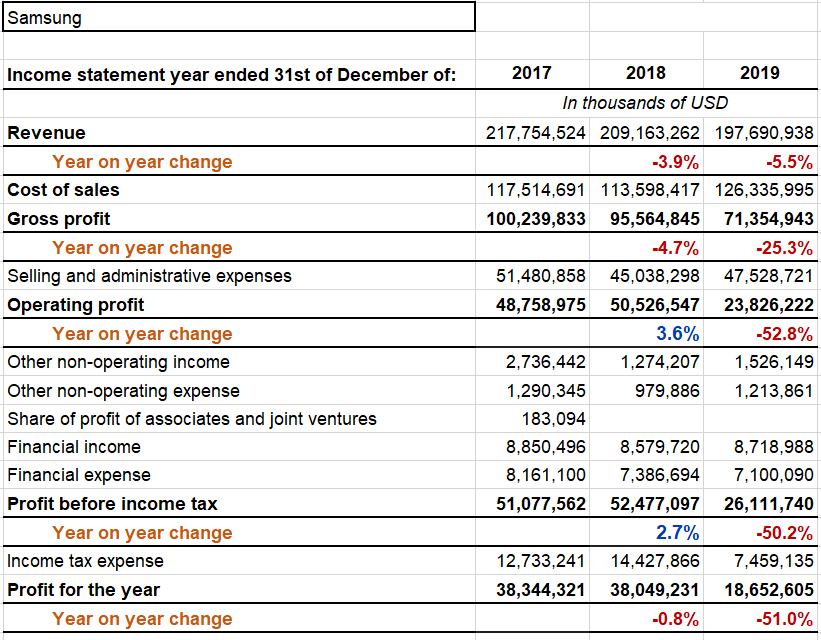Select the Samsung title cell
The image size is (821, 640).
click(x=239, y=17)
